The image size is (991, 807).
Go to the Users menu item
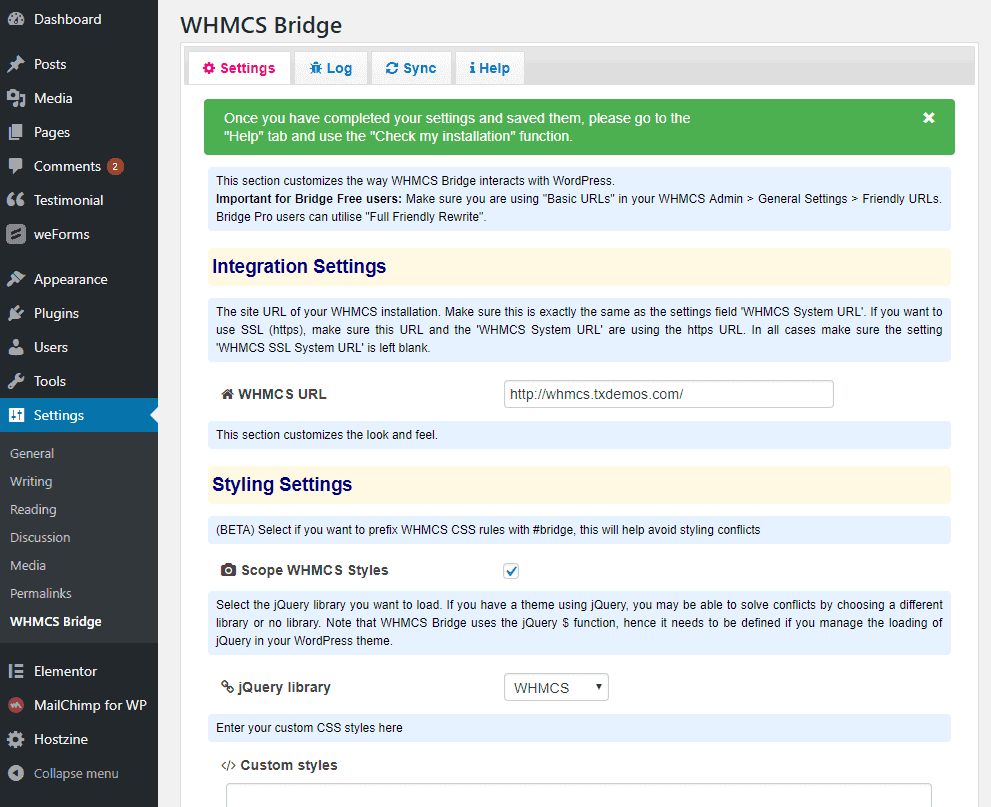tap(51, 347)
